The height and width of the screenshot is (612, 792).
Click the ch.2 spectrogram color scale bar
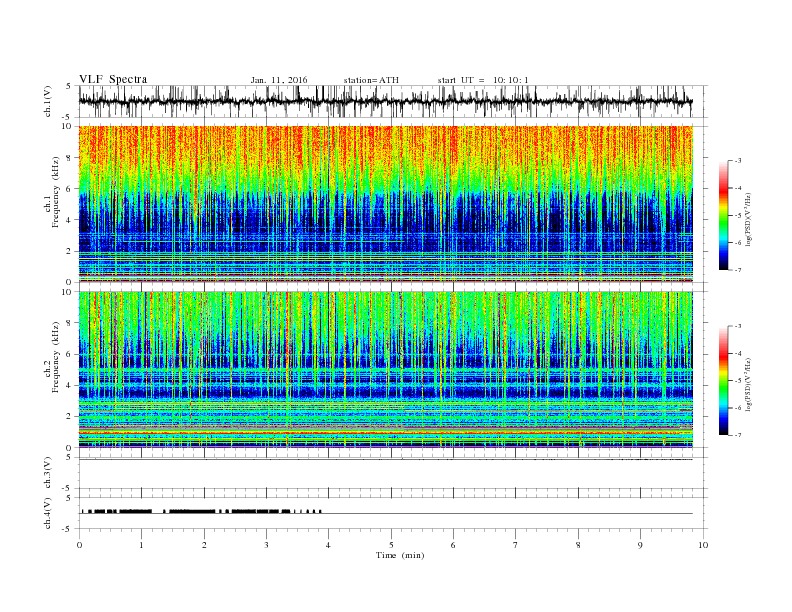point(723,381)
